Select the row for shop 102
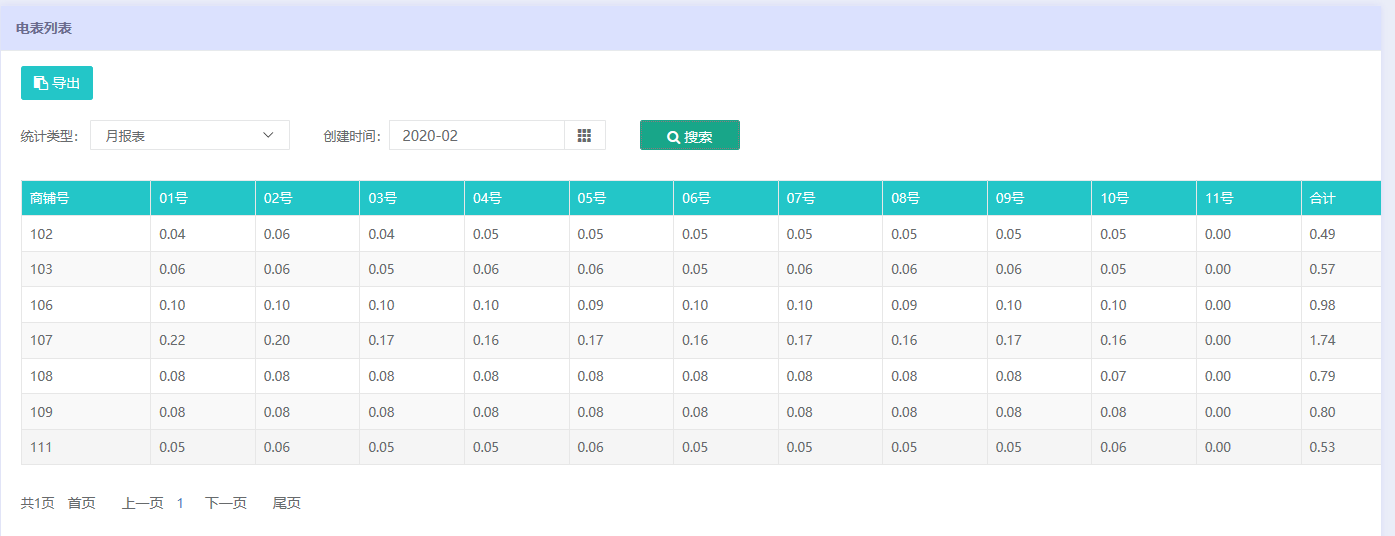Image resolution: width=1395 pixels, height=536 pixels. point(42,234)
